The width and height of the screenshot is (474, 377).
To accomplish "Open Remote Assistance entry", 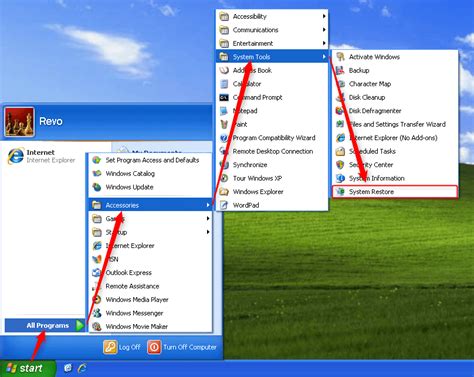I will click(150, 286).
